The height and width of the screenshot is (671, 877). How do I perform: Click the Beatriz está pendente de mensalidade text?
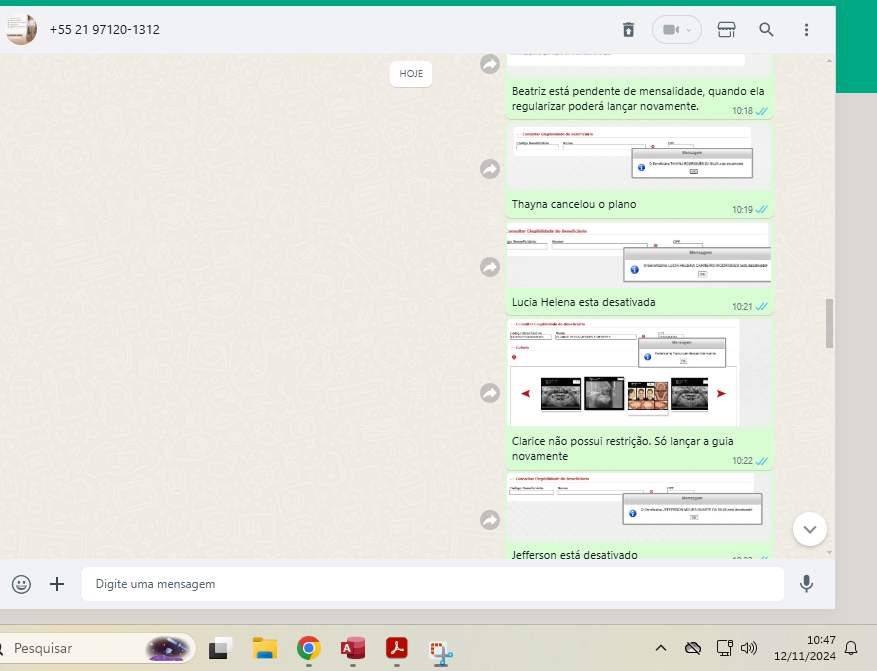coord(638,99)
